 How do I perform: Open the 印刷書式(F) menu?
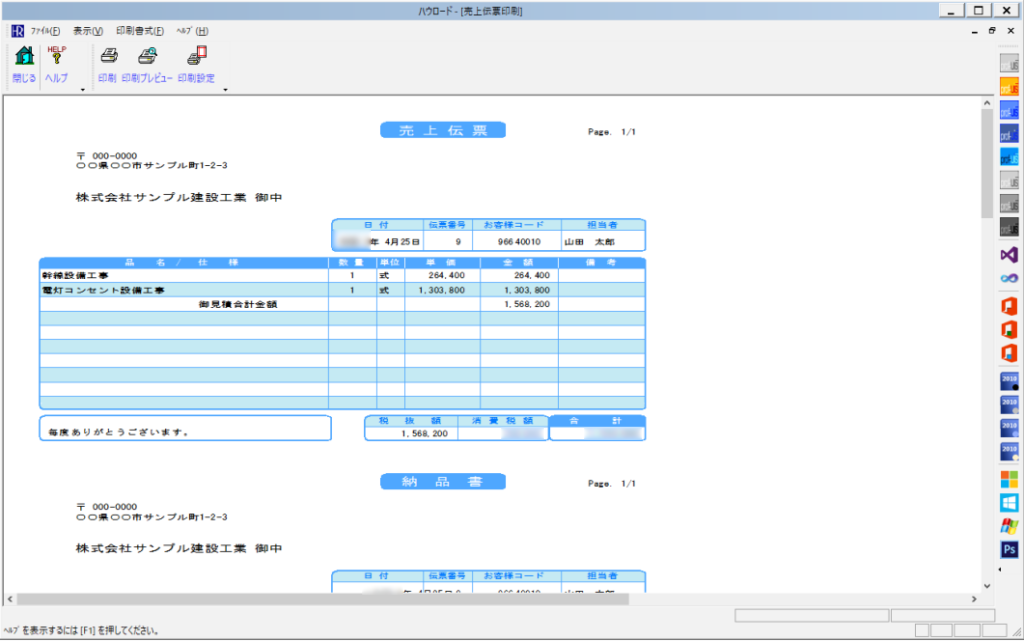point(139,31)
